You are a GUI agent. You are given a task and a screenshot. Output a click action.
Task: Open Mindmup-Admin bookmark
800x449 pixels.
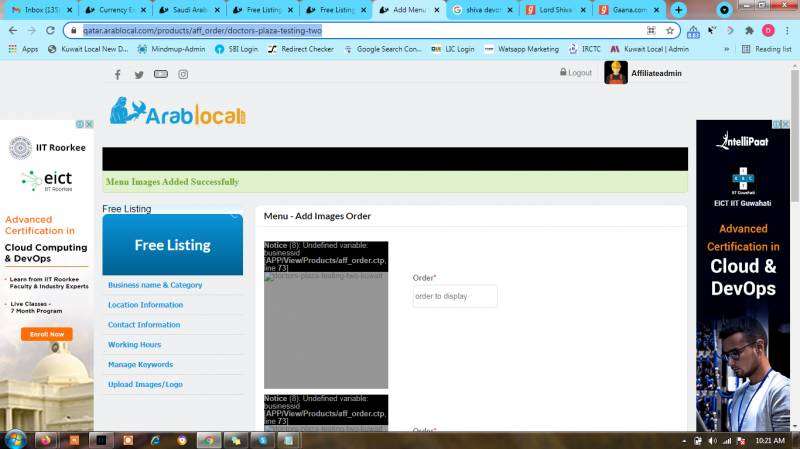pyautogui.click(x=171, y=49)
